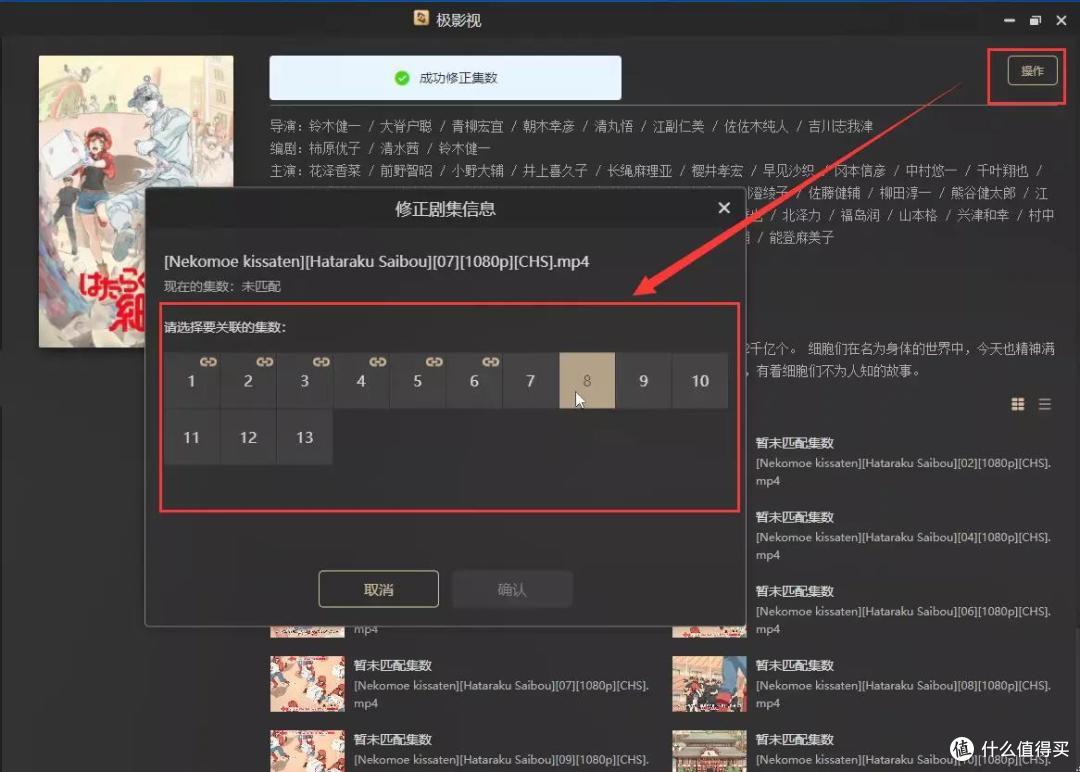1080x772 pixels.
Task: Click cast name 能登麻美子
Action: coord(802,238)
